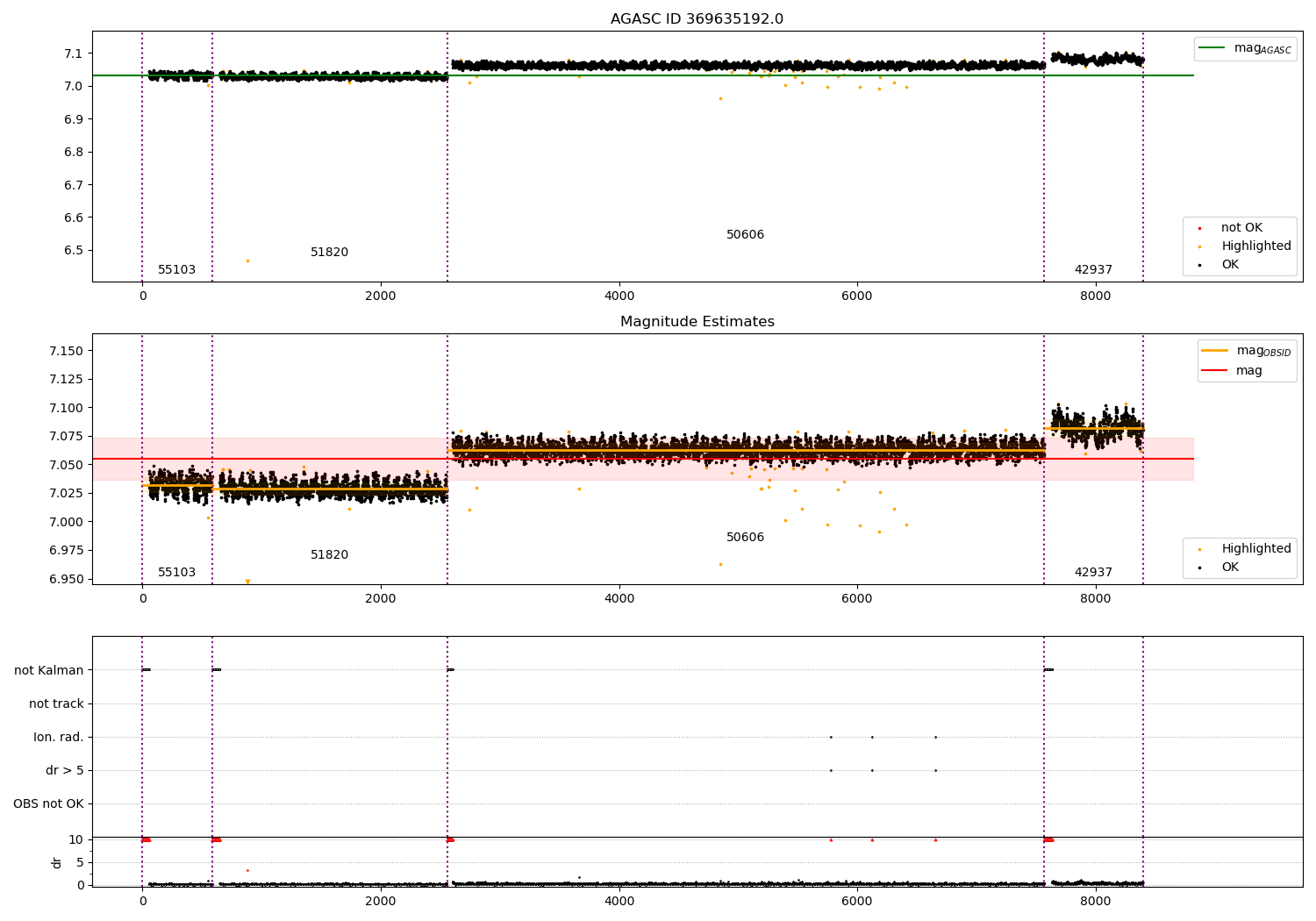
Task: Click the red line swatch beside 'mag' legend
Action: (x=1215, y=370)
